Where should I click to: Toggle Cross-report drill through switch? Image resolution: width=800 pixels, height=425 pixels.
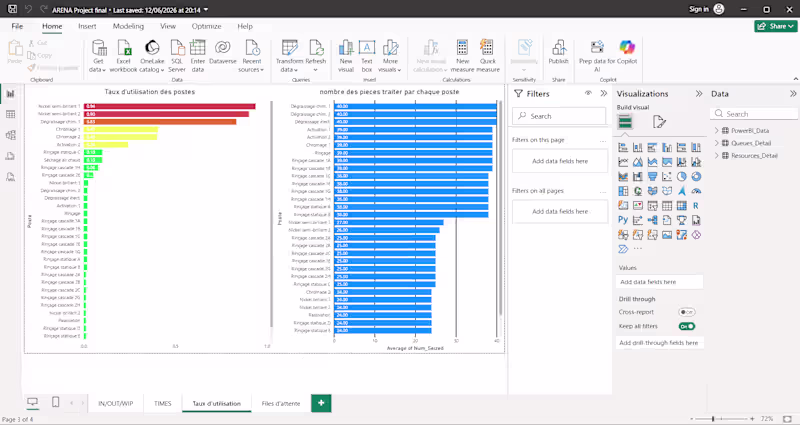click(x=687, y=312)
